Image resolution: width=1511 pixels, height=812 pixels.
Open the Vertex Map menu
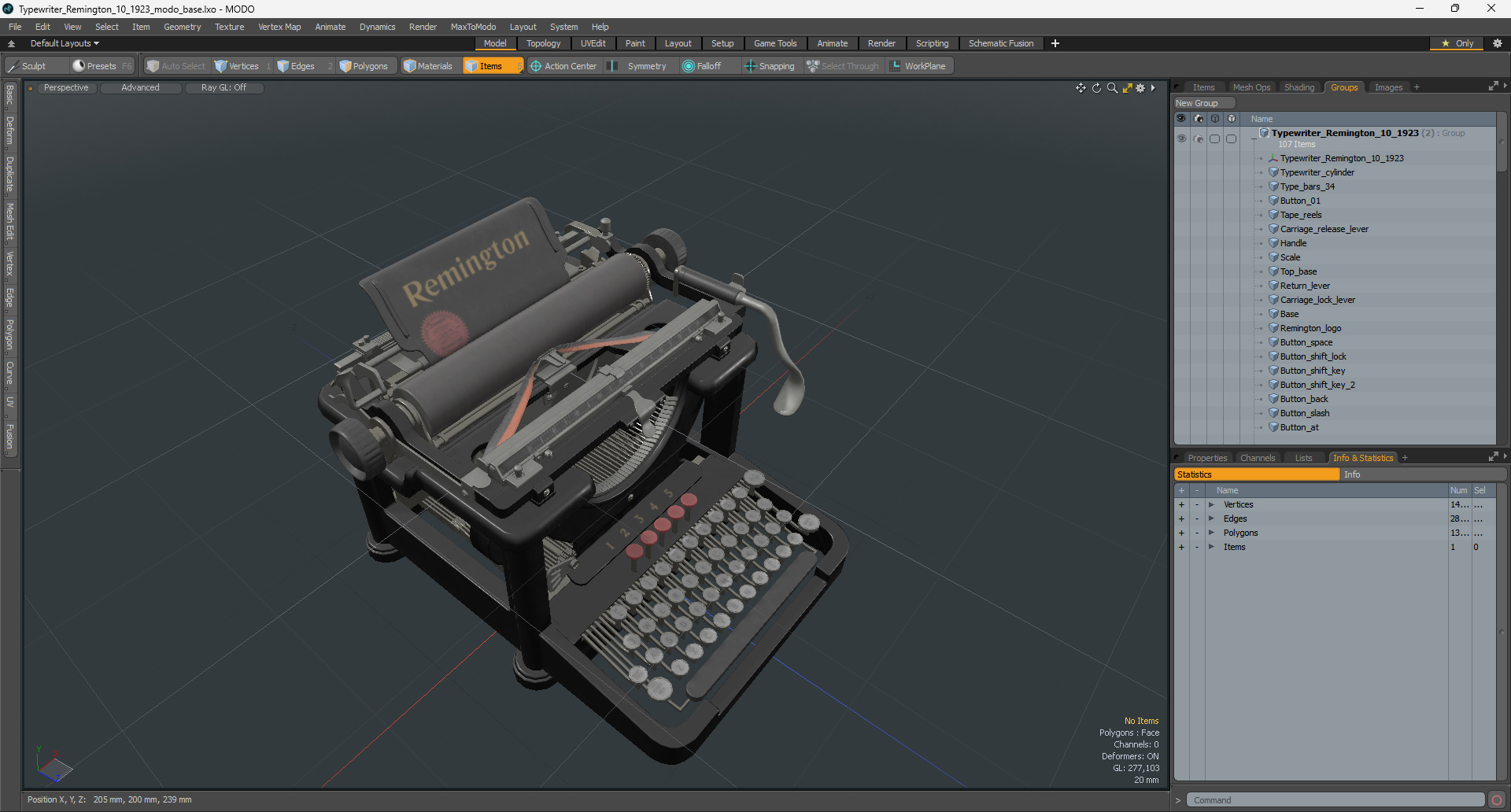tap(279, 27)
